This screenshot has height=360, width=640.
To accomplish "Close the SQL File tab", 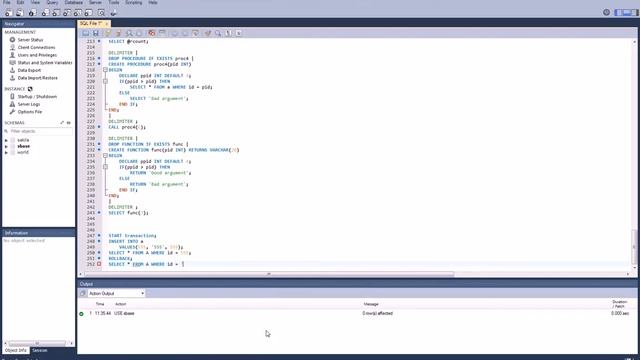I will [x=107, y=24].
